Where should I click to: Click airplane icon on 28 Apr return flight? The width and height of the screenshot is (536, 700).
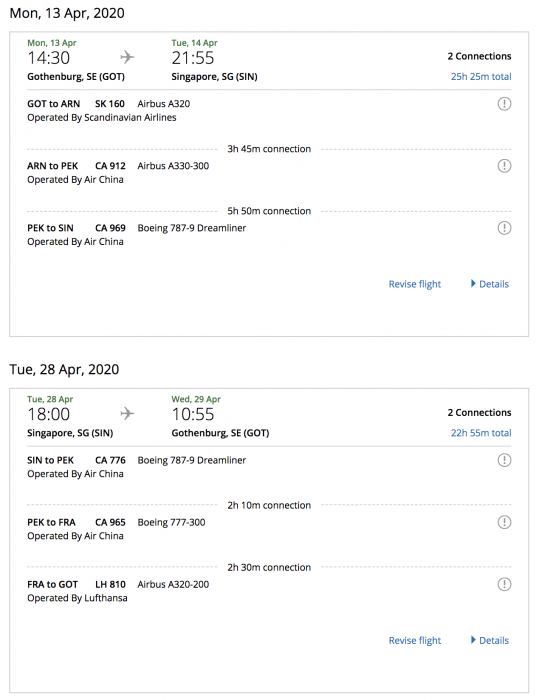coord(127,413)
